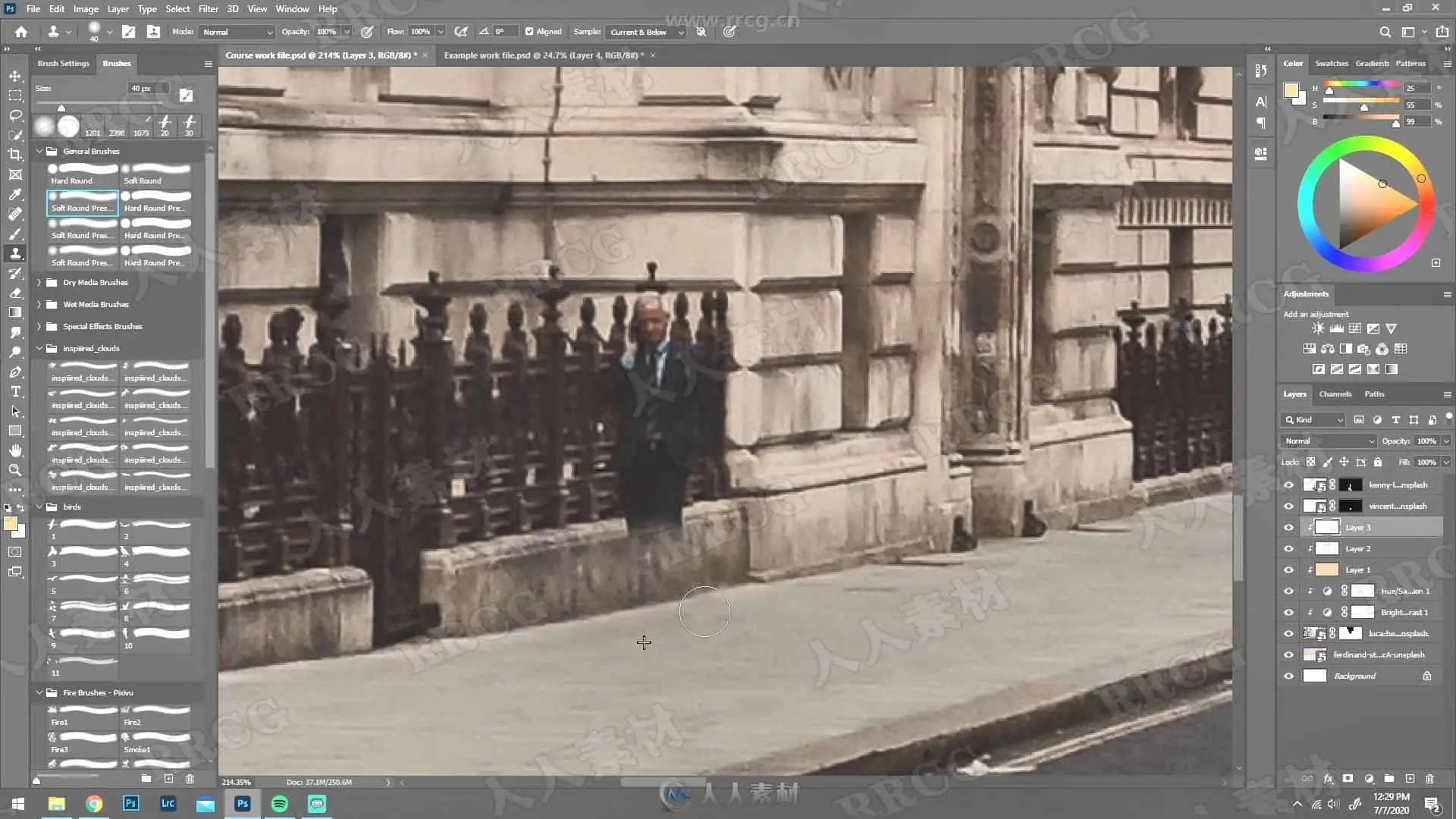Screen dimensions: 1456x819
Task: Click the delete layer trash icon
Action: click(x=1429, y=779)
